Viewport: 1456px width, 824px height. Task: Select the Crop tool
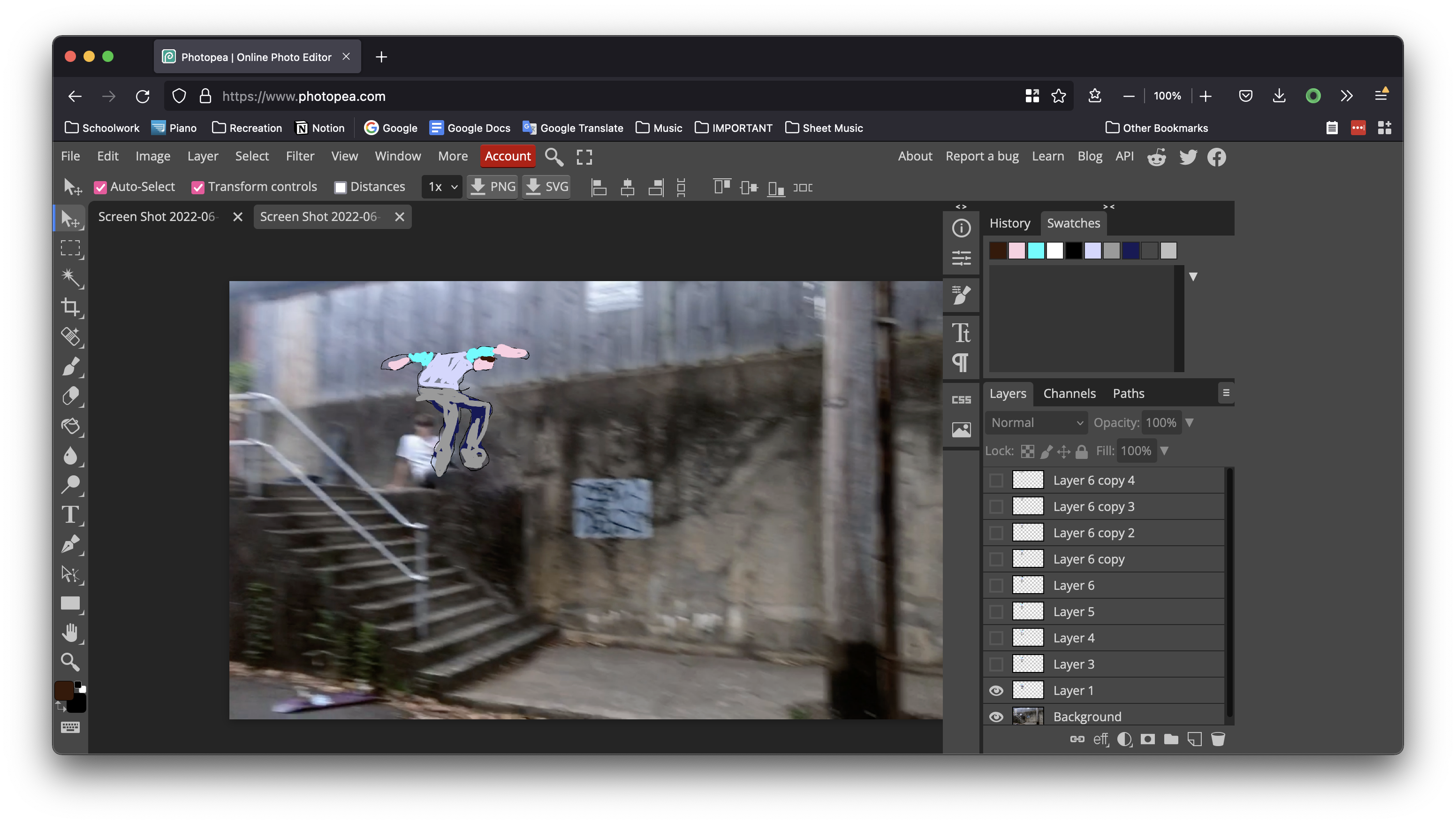coord(71,307)
